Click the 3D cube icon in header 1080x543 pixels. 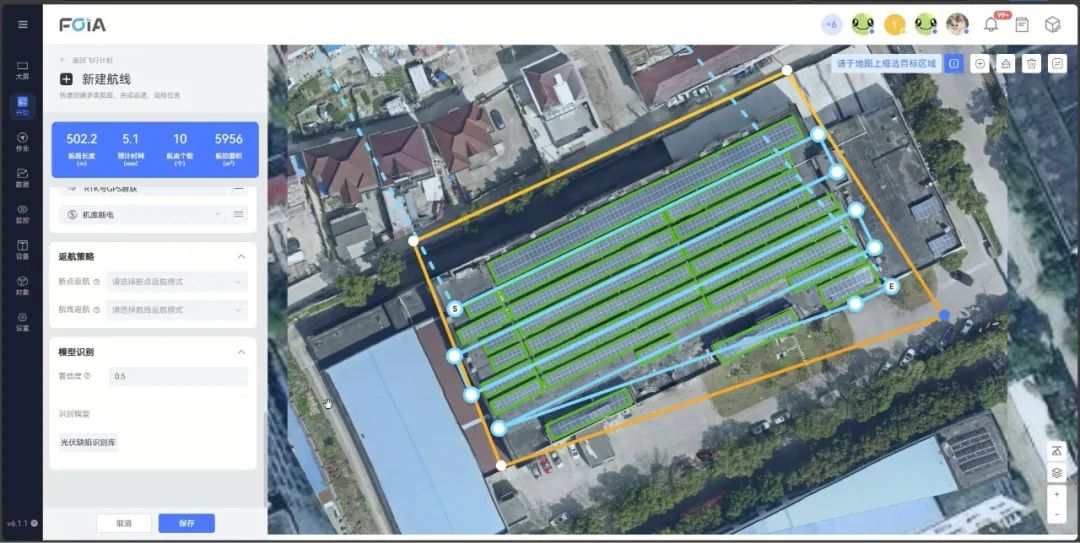pos(1052,24)
